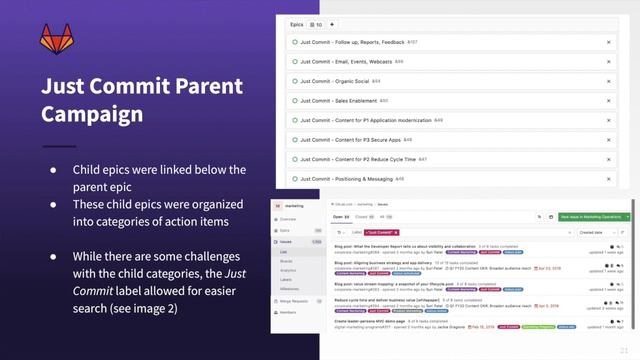The width and height of the screenshot is (640, 360).
Task: Click the GitLab fox logo
Action: click(57, 39)
